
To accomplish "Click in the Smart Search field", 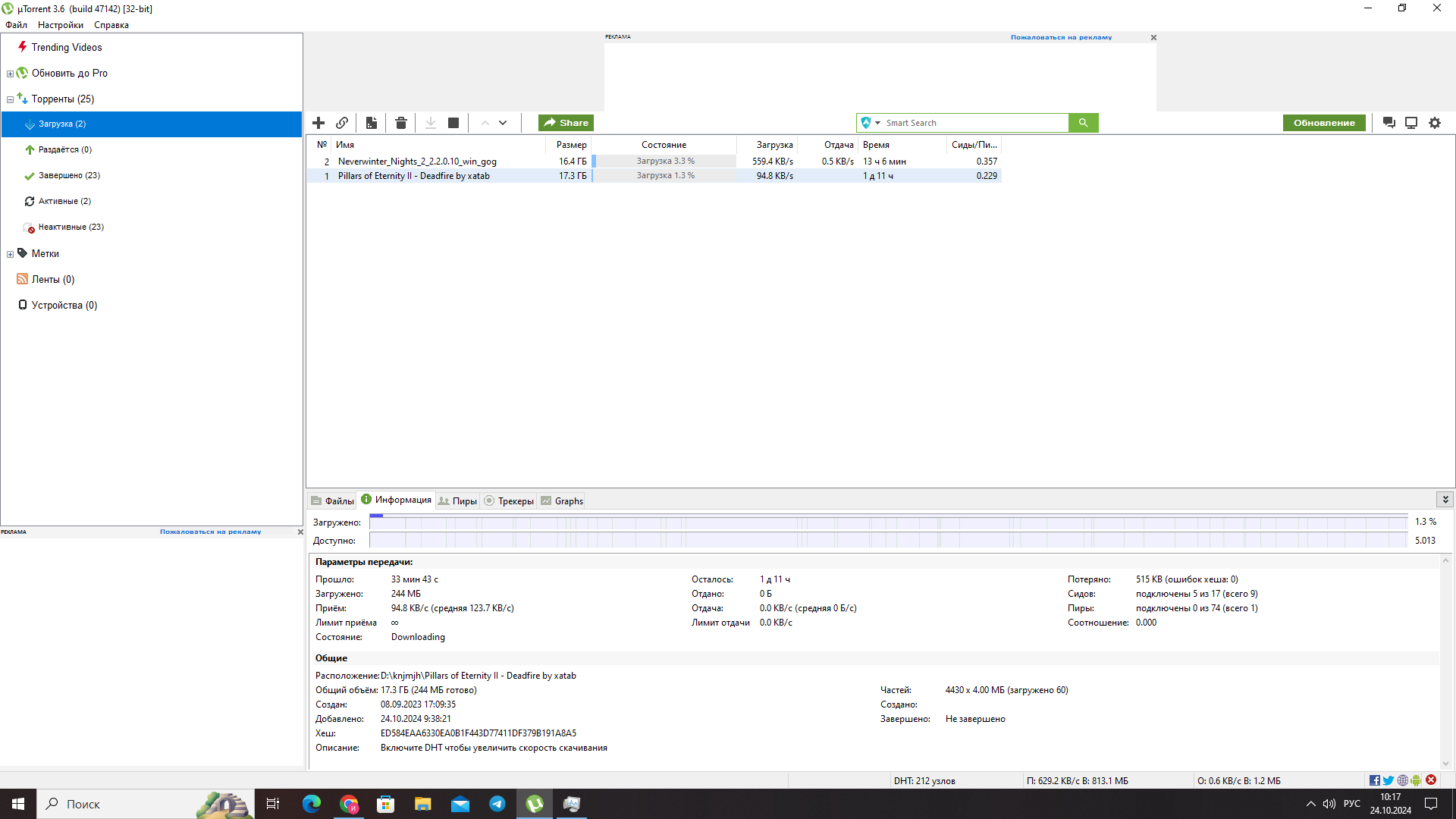I will click(975, 123).
